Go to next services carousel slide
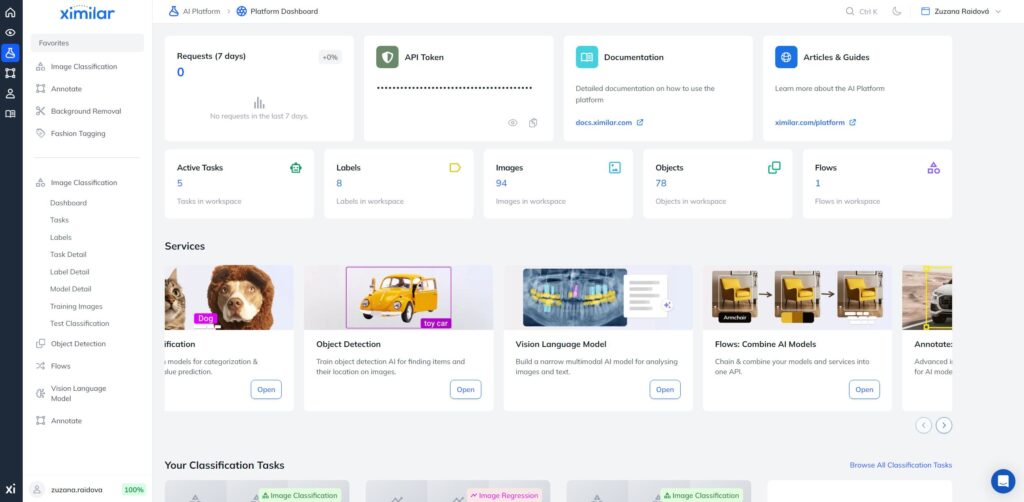Image resolution: width=1024 pixels, height=502 pixels. point(944,426)
